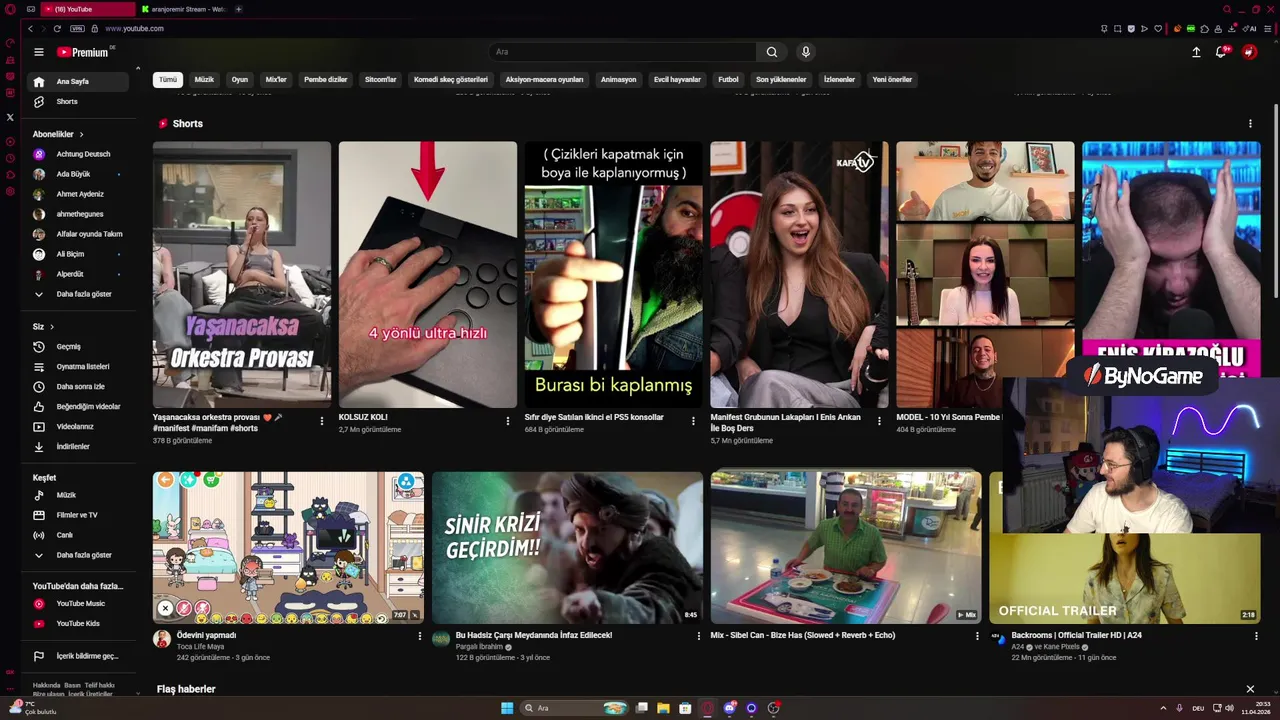Select the Yeni öneriler chip
Screen dimensions: 1280x720
click(x=892, y=79)
